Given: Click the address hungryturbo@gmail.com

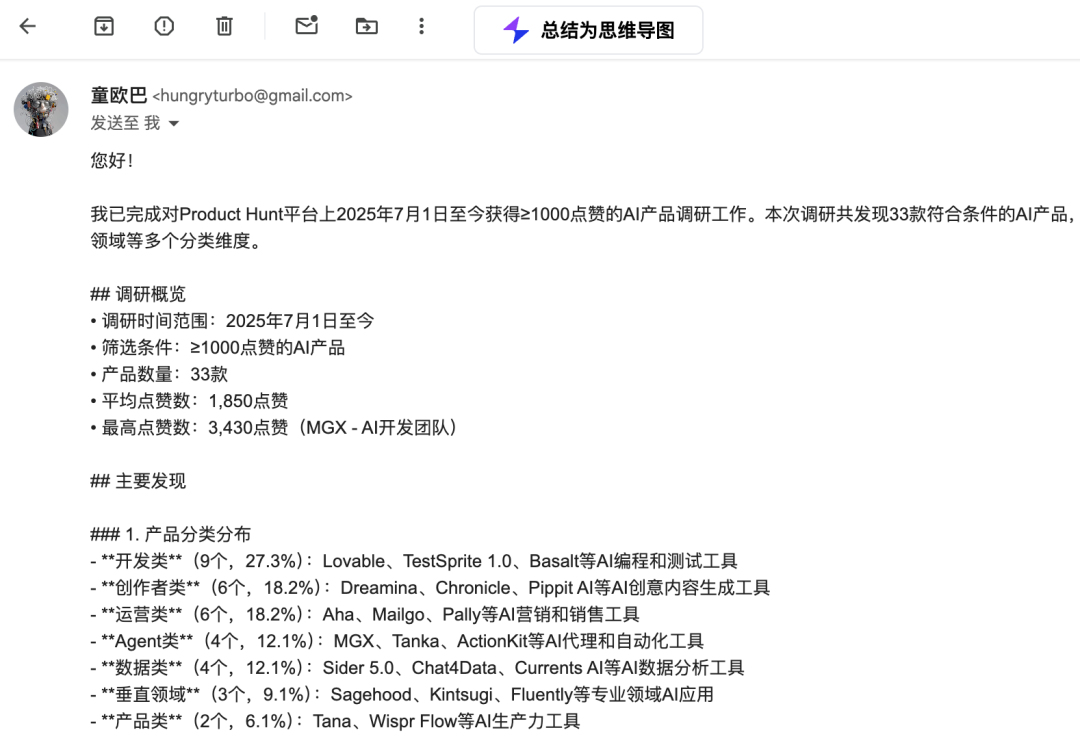Looking at the screenshot, I should point(252,96).
